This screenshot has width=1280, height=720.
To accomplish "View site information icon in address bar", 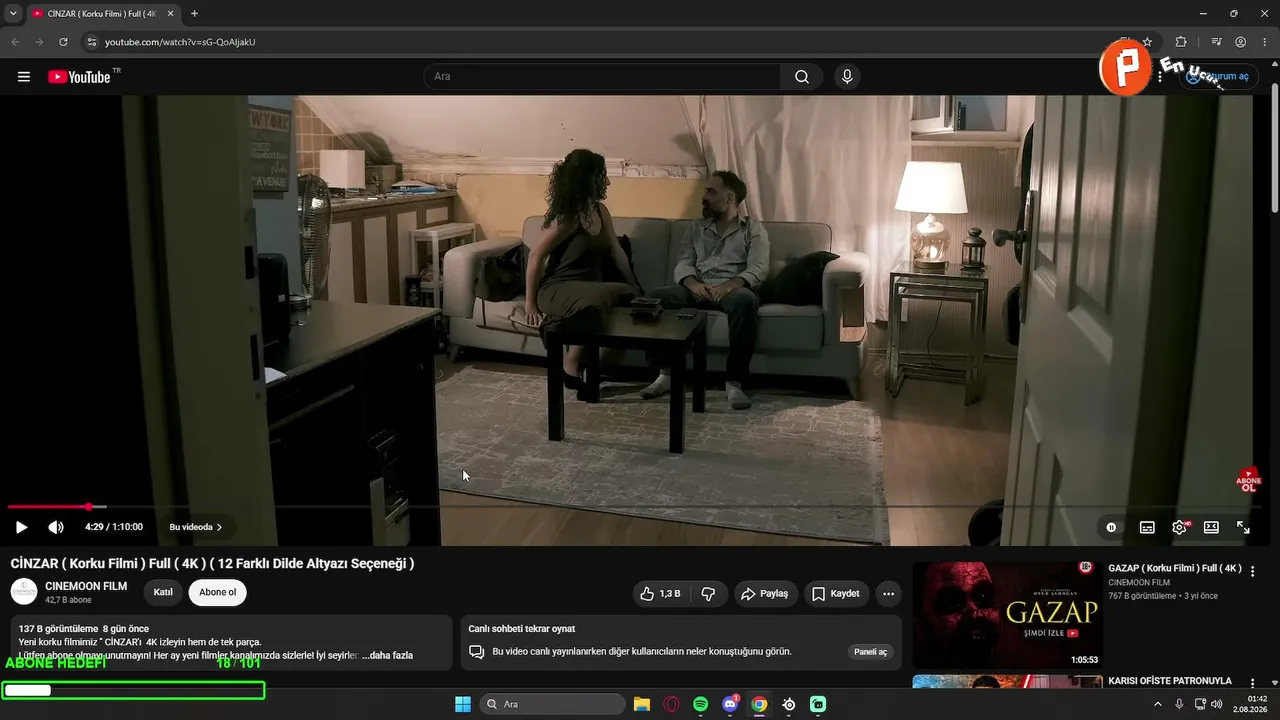I will [91, 42].
